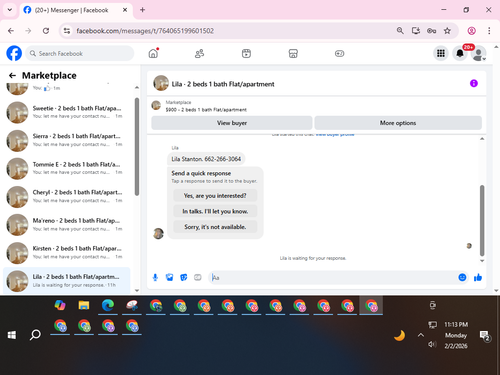Choose a sticker icon in composer
500x375 pixels.
click(184, 277)
